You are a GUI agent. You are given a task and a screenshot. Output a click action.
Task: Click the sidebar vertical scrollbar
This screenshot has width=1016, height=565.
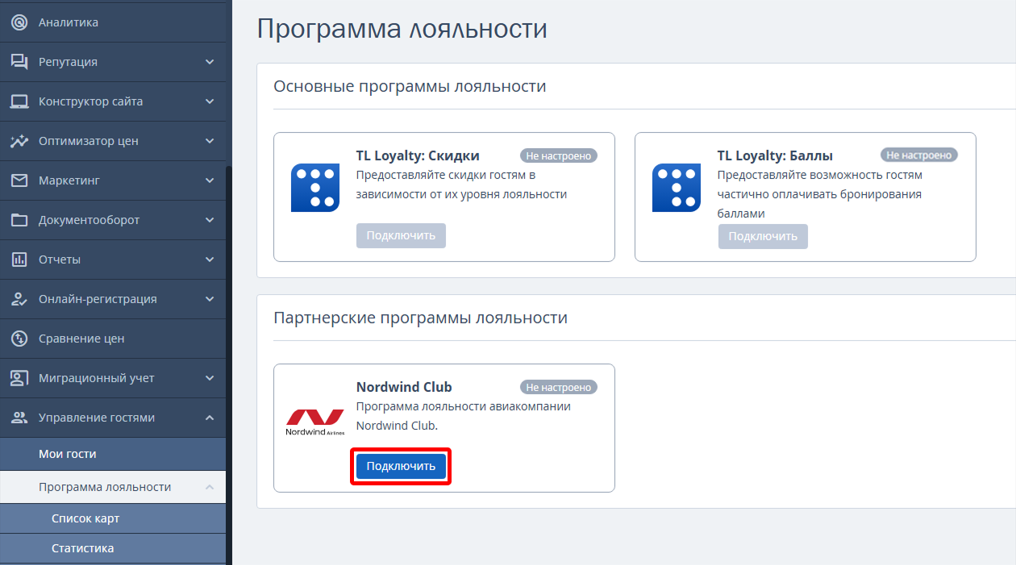tap(229, 366)
